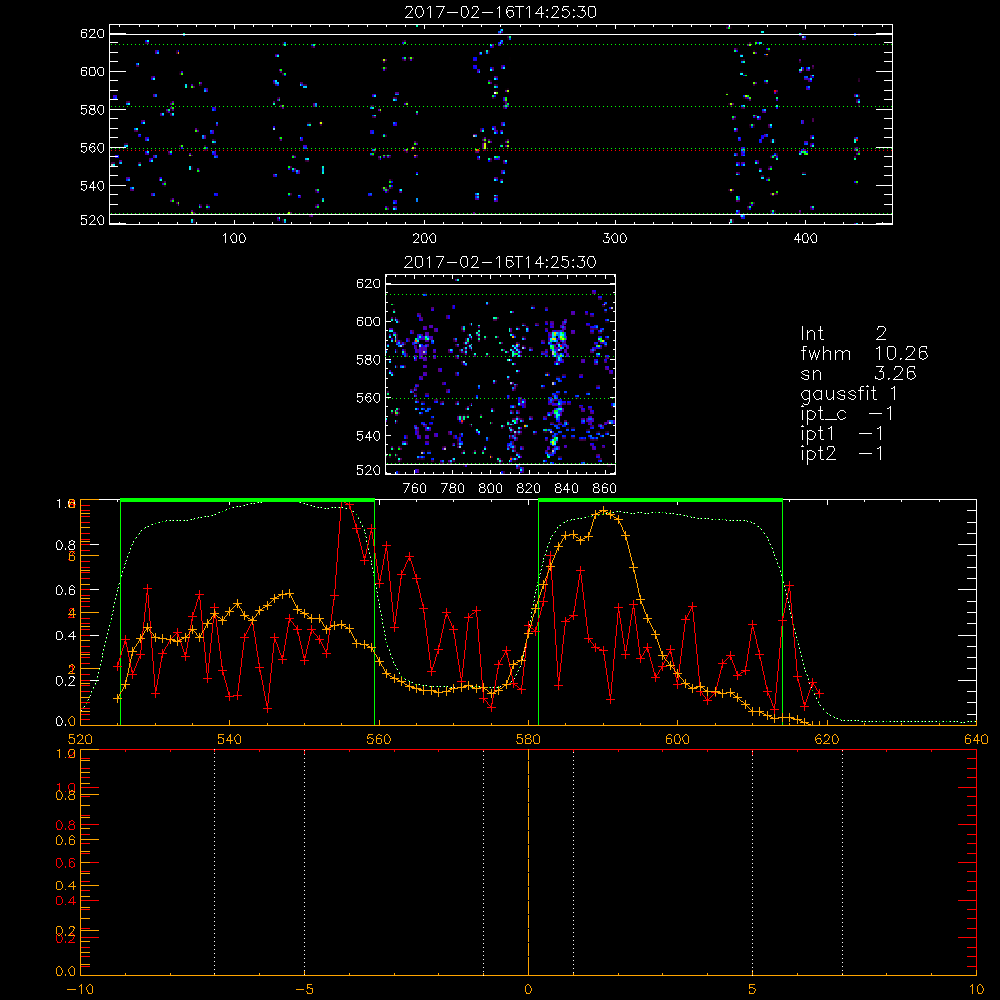Click the dotted vertical marker at 5
The image size is (1000, 1000).
pyautogui.click(x=753, y=862)
